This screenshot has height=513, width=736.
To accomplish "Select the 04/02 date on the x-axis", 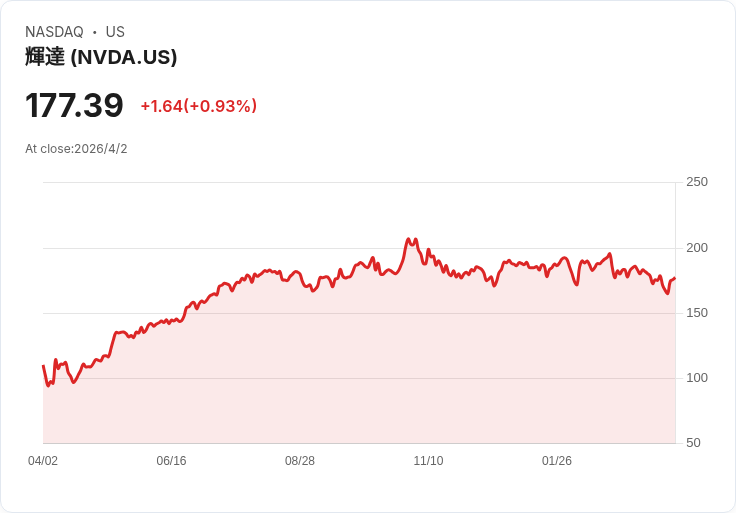I will pos(43,461).
